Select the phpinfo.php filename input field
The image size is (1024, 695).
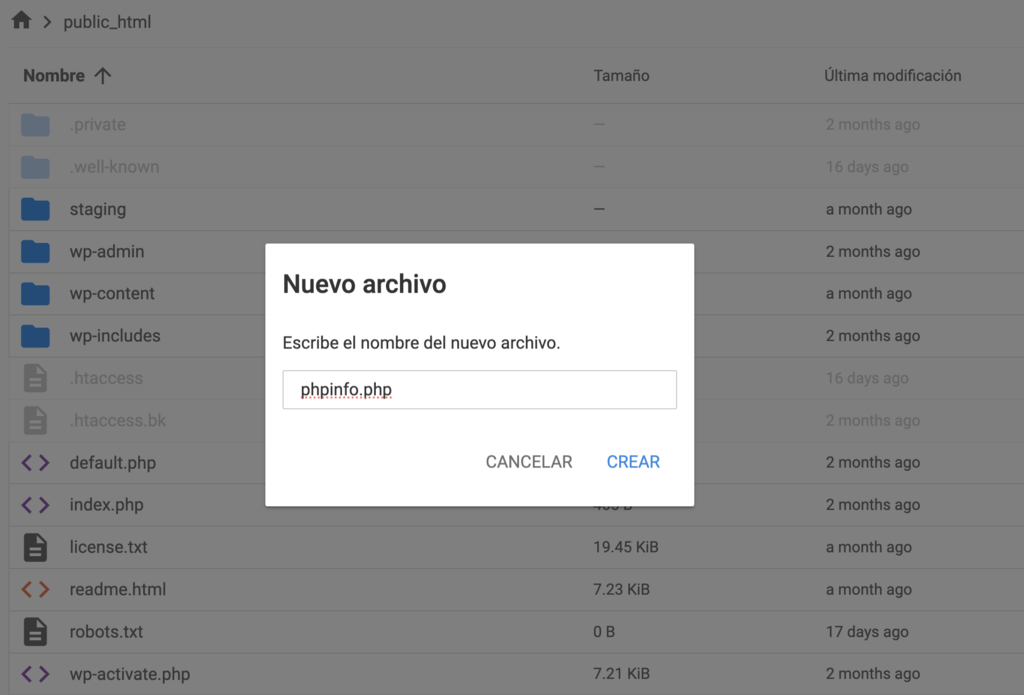point(479,389)
